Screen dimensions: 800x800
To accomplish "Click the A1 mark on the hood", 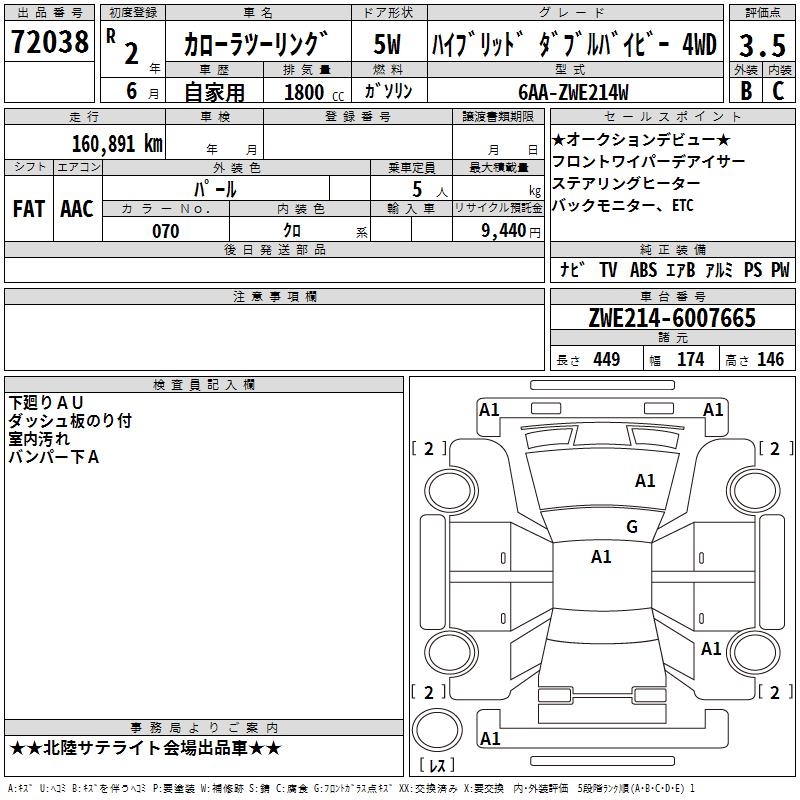I will click(x=645, y=481).
